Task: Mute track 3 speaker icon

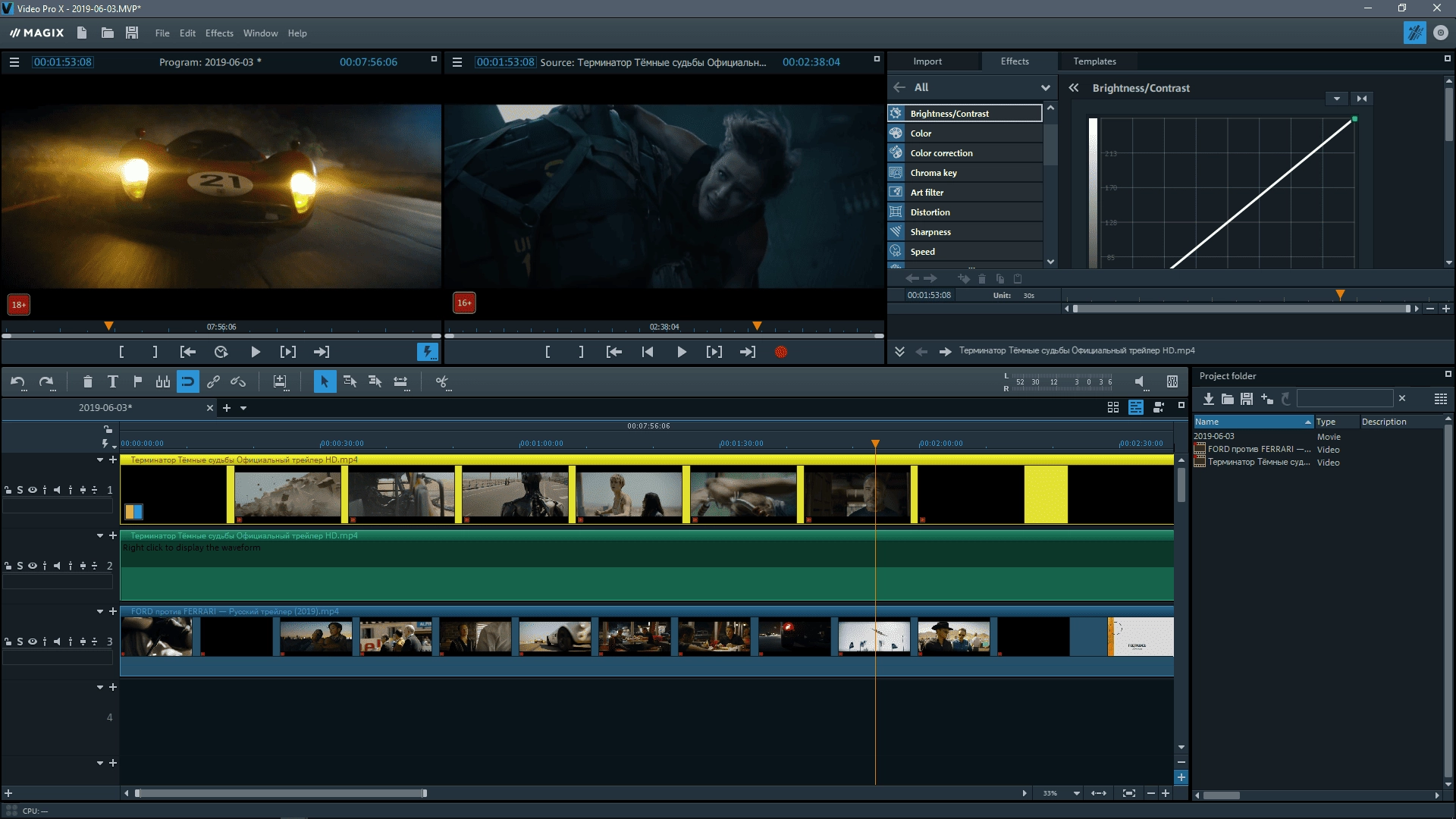Action: point(57,642)
